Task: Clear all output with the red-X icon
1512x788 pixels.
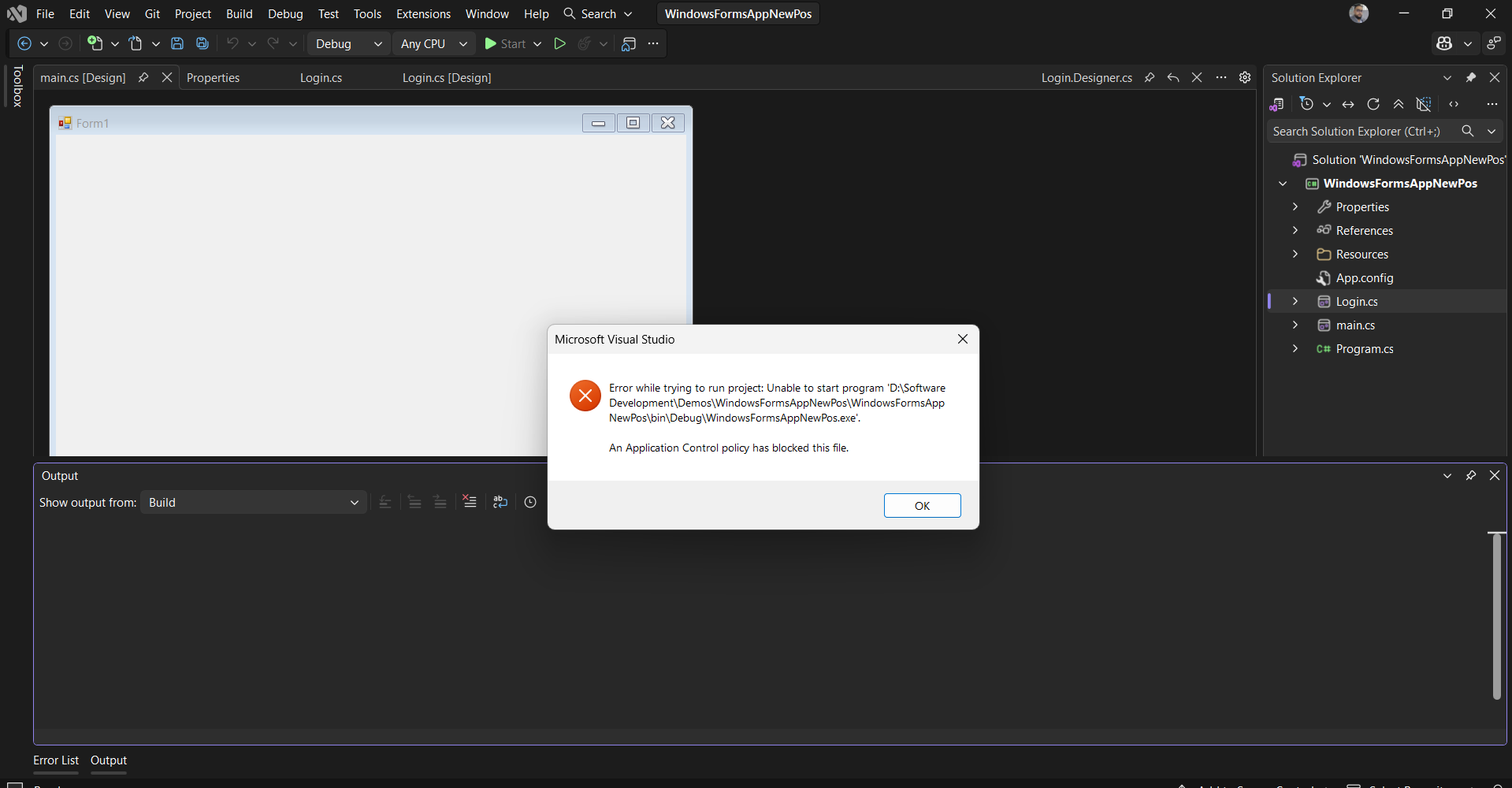Action: click(x=470, y=502)
